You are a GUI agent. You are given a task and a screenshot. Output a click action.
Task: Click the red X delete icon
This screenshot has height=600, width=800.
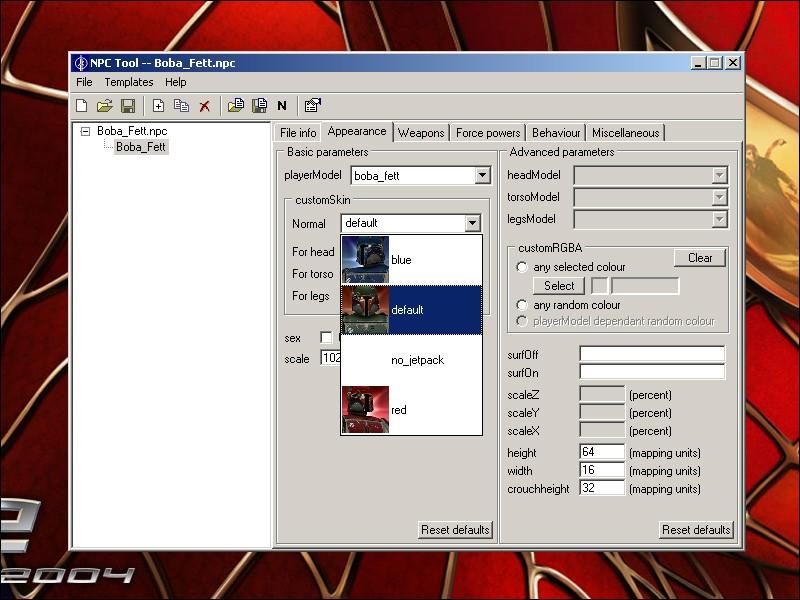click(205, 106)
